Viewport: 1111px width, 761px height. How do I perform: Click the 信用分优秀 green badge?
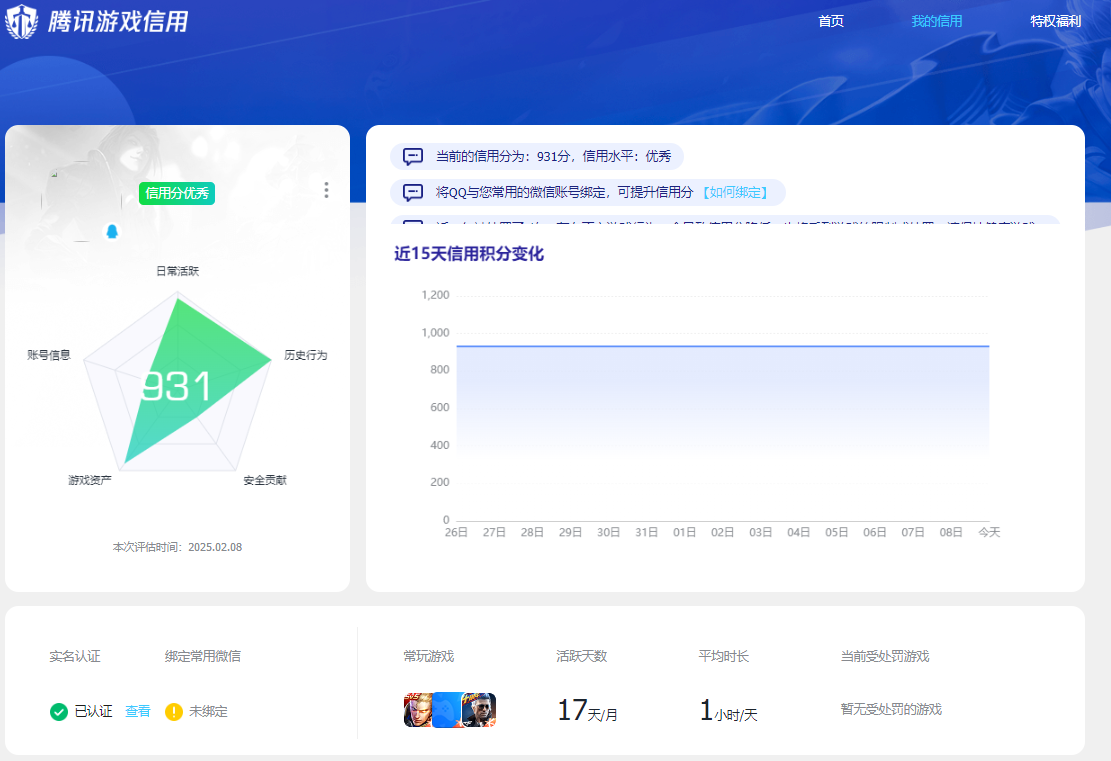177,193
